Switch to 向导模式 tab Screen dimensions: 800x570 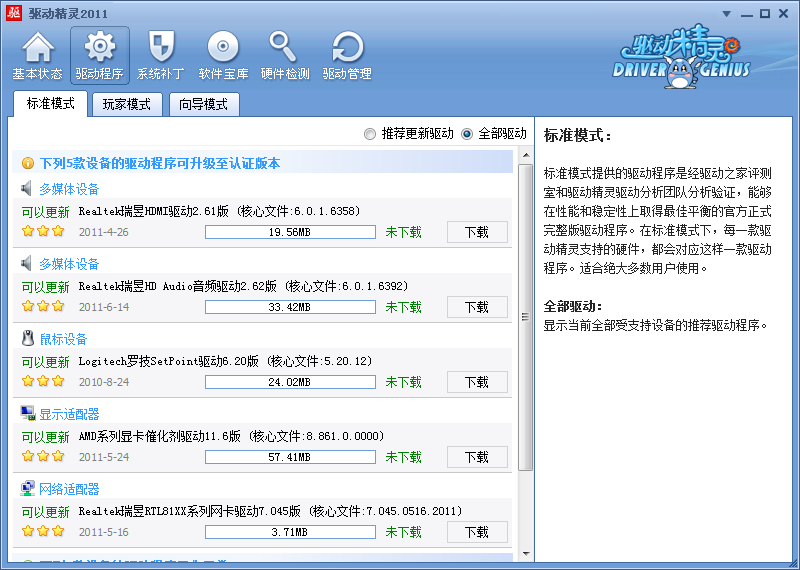pos(203,104)
